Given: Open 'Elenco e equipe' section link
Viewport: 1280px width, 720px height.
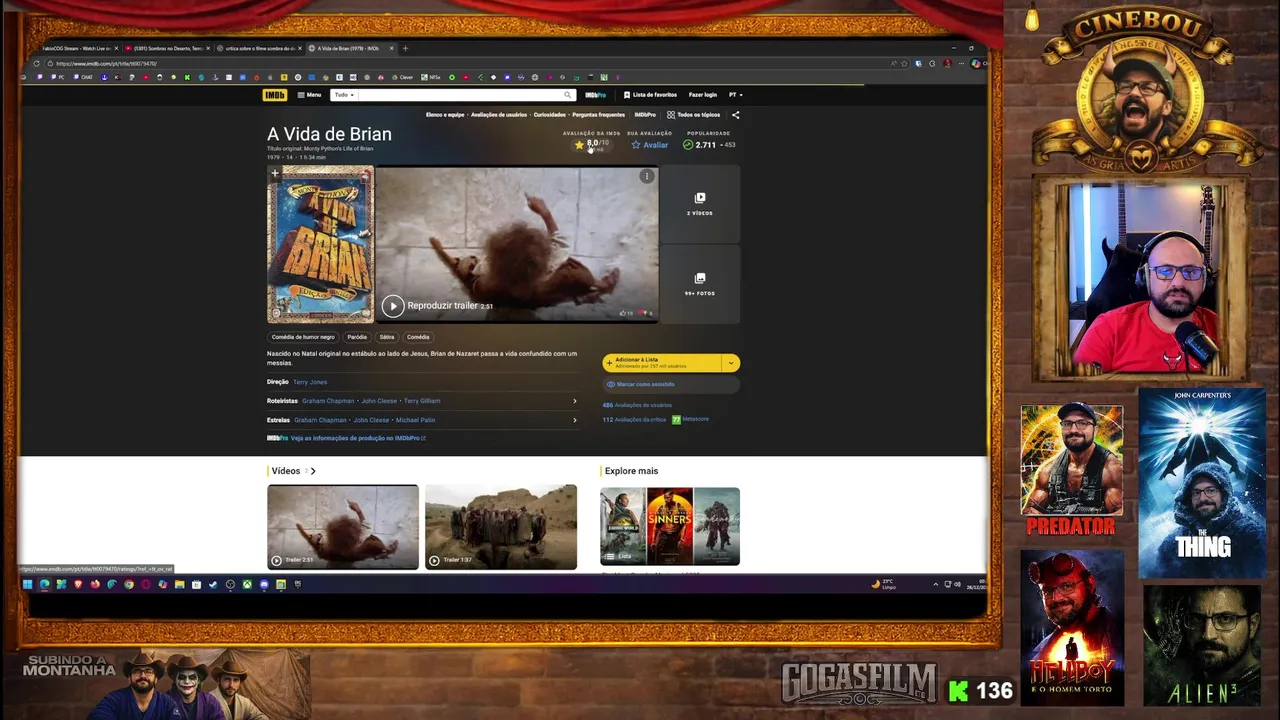Looking at the screenshot, I should [445, 115].
